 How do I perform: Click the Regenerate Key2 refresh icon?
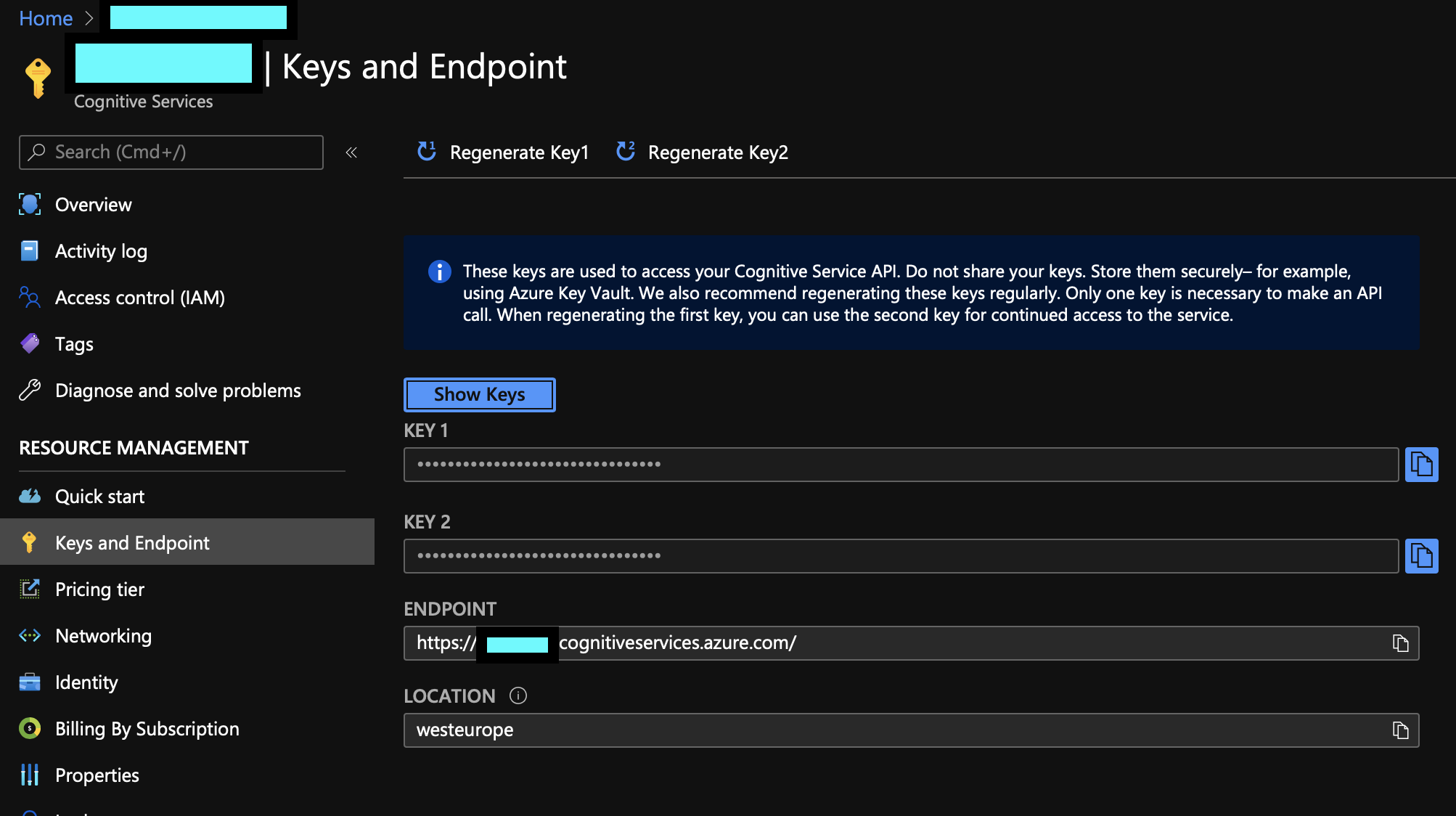625,151
